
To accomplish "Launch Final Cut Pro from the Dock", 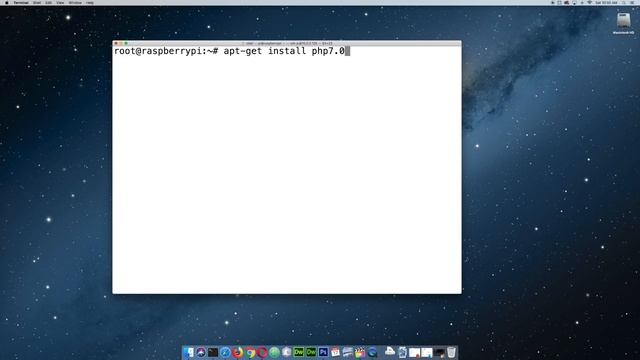I will pos(360,352).
